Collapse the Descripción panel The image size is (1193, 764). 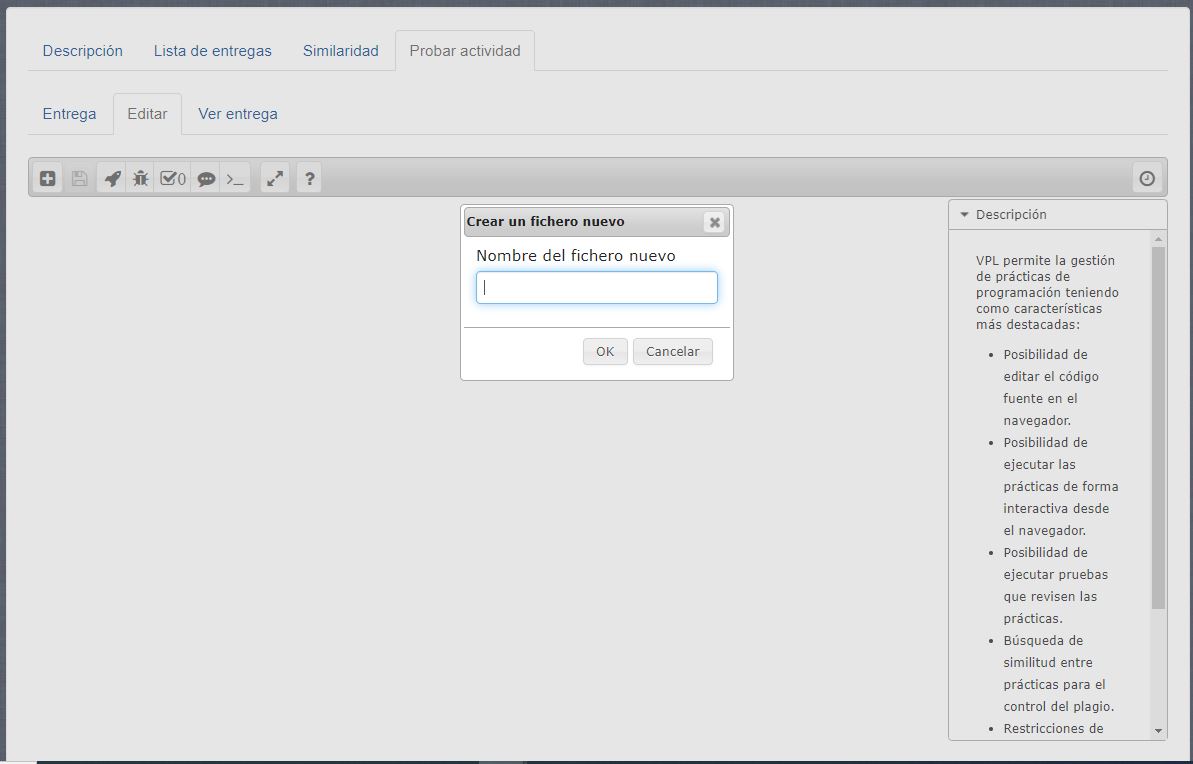click(x=964, y=214)
